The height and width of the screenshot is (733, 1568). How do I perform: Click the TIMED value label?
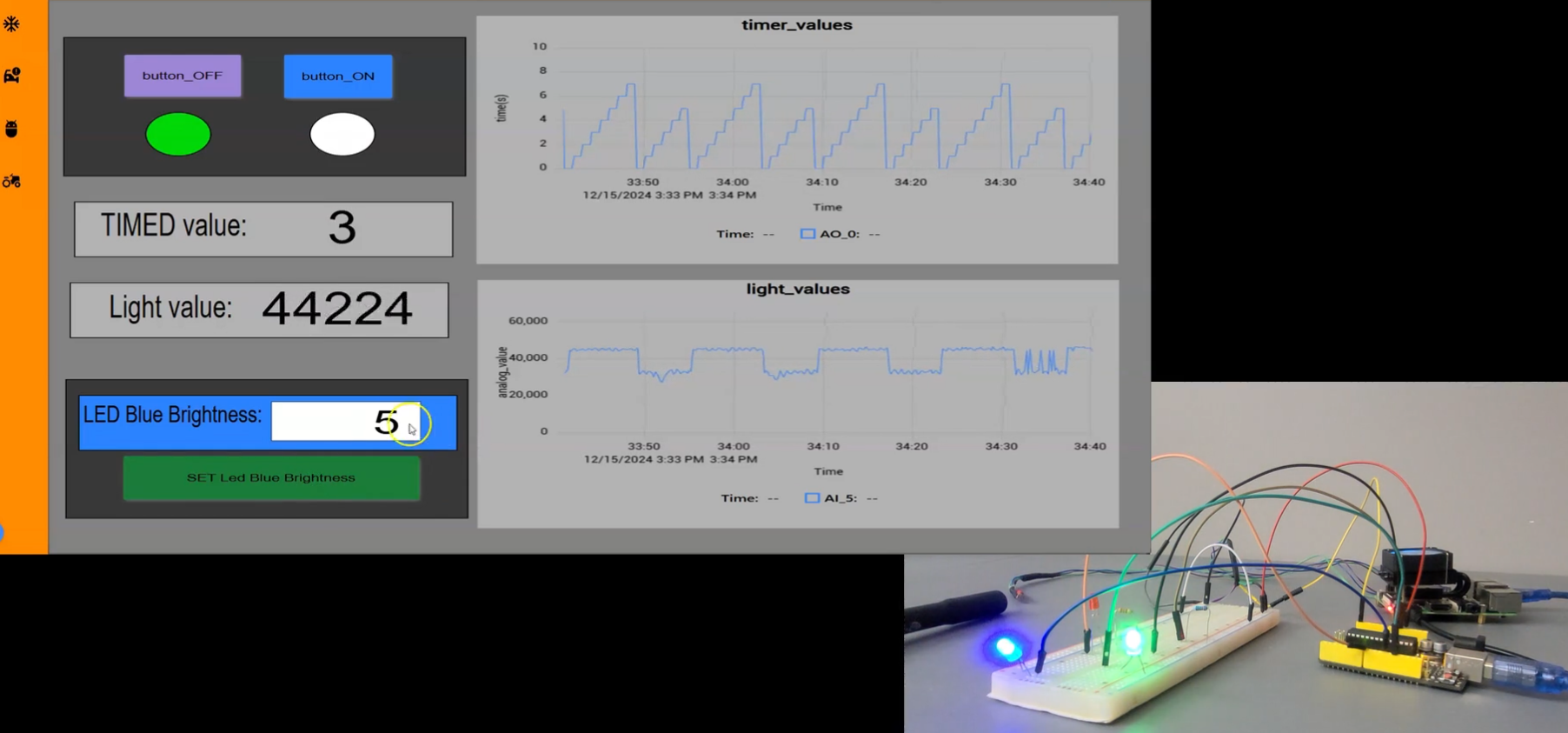(x=174, y=226)
